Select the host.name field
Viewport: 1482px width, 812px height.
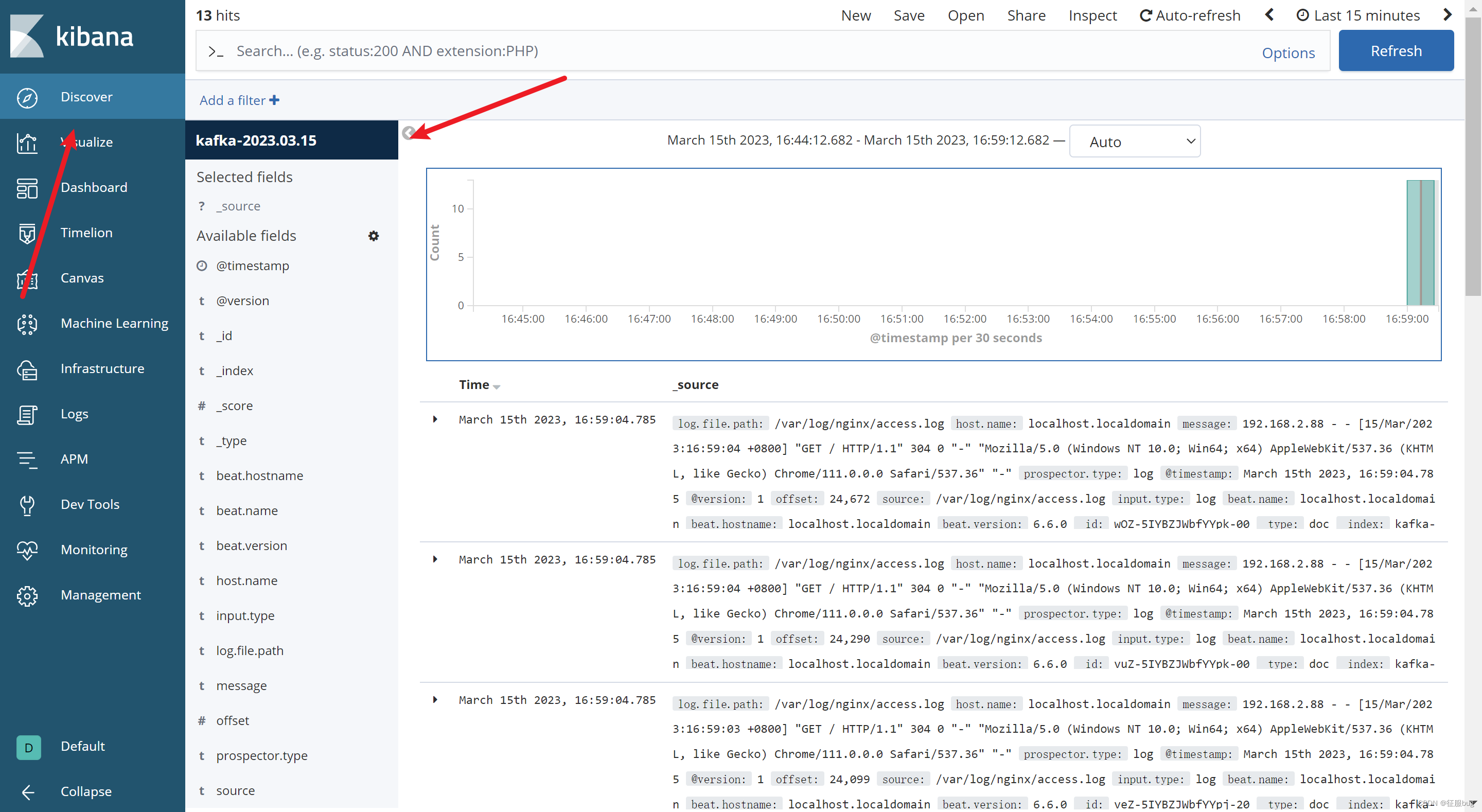point(247,581)
